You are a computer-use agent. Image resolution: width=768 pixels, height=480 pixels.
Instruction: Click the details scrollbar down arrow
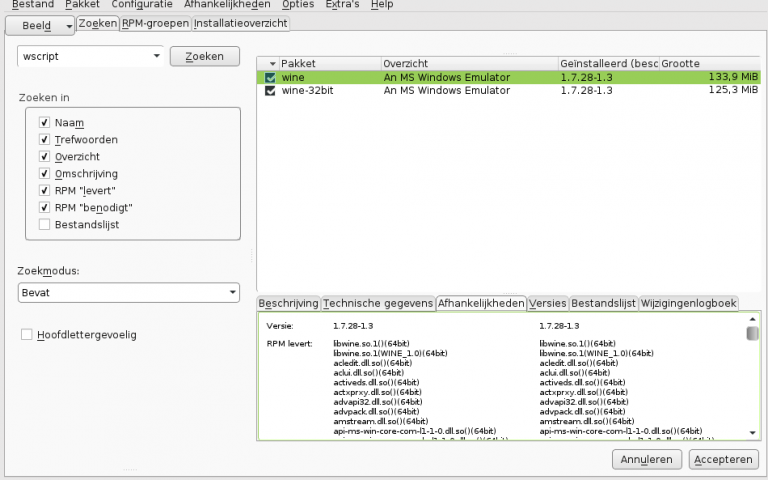pos(752,433)
